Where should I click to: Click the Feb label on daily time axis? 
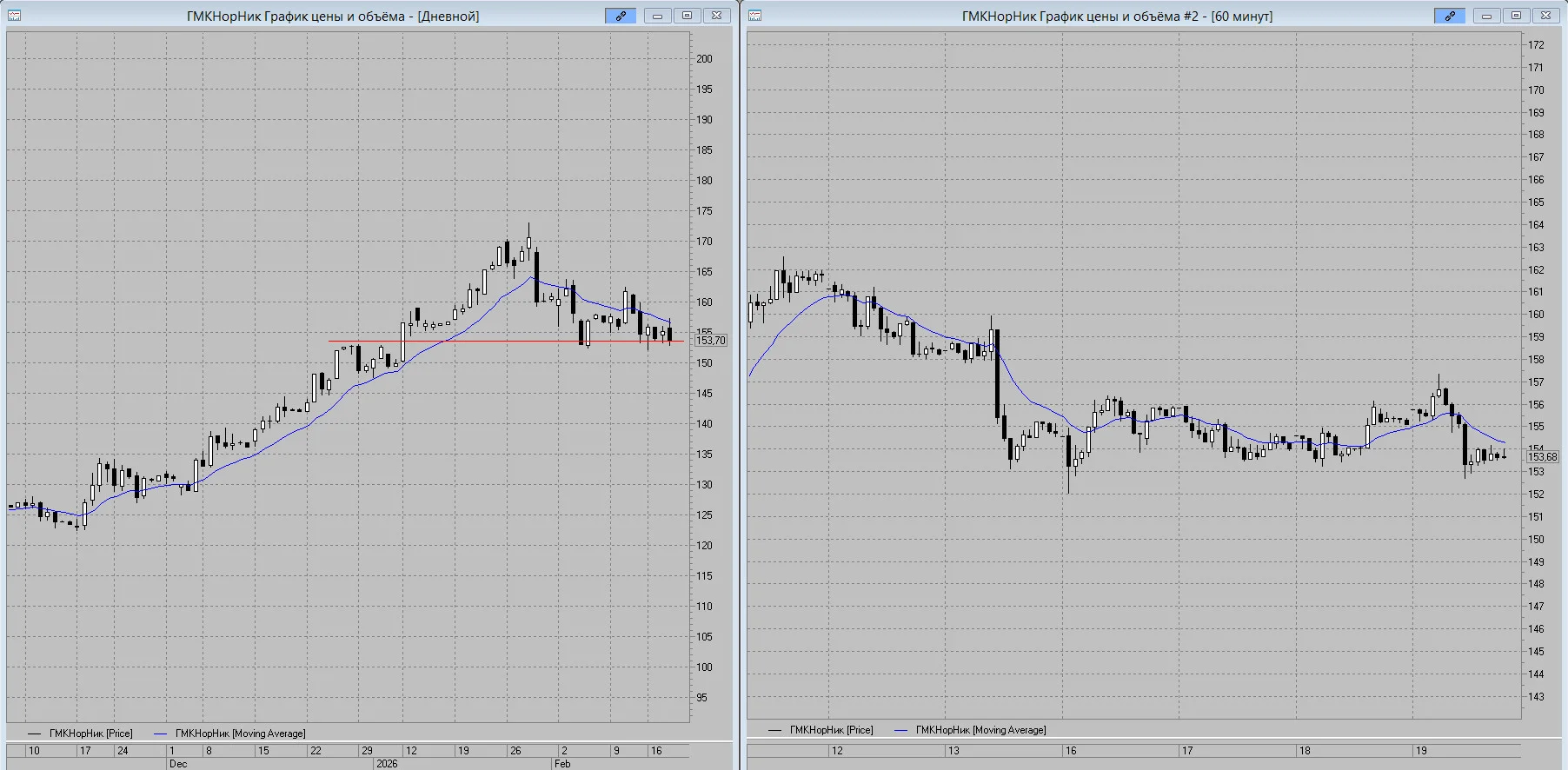tap(562, 764)
